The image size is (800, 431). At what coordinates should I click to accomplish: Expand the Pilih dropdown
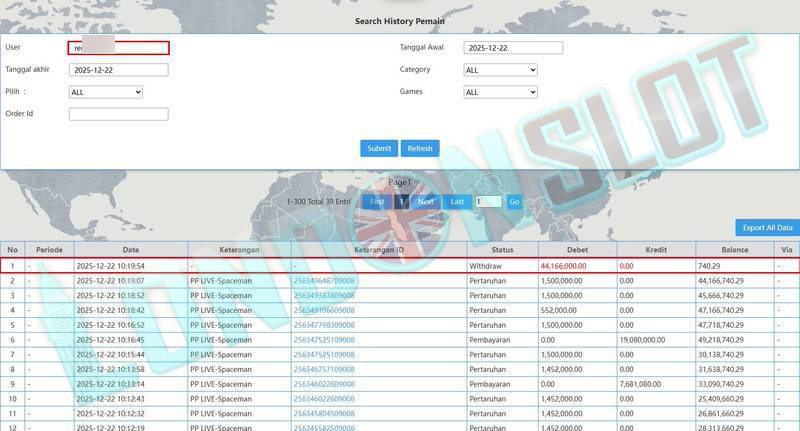tap(106, 92)
